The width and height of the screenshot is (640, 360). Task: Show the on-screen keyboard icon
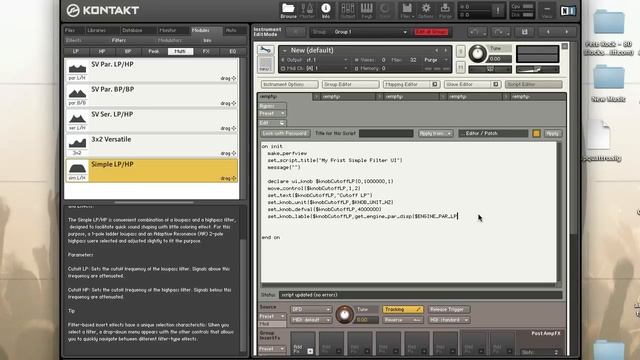click(x=367, y=11)
